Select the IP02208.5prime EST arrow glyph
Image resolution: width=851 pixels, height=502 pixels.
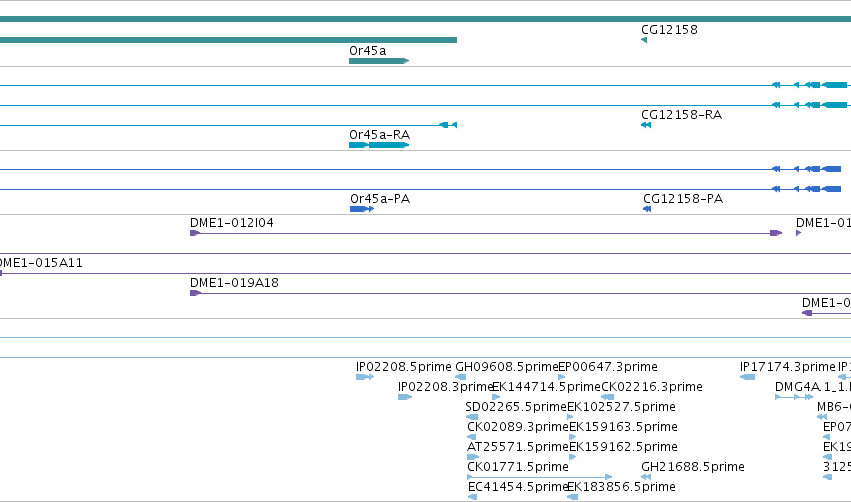coord(365,377)
